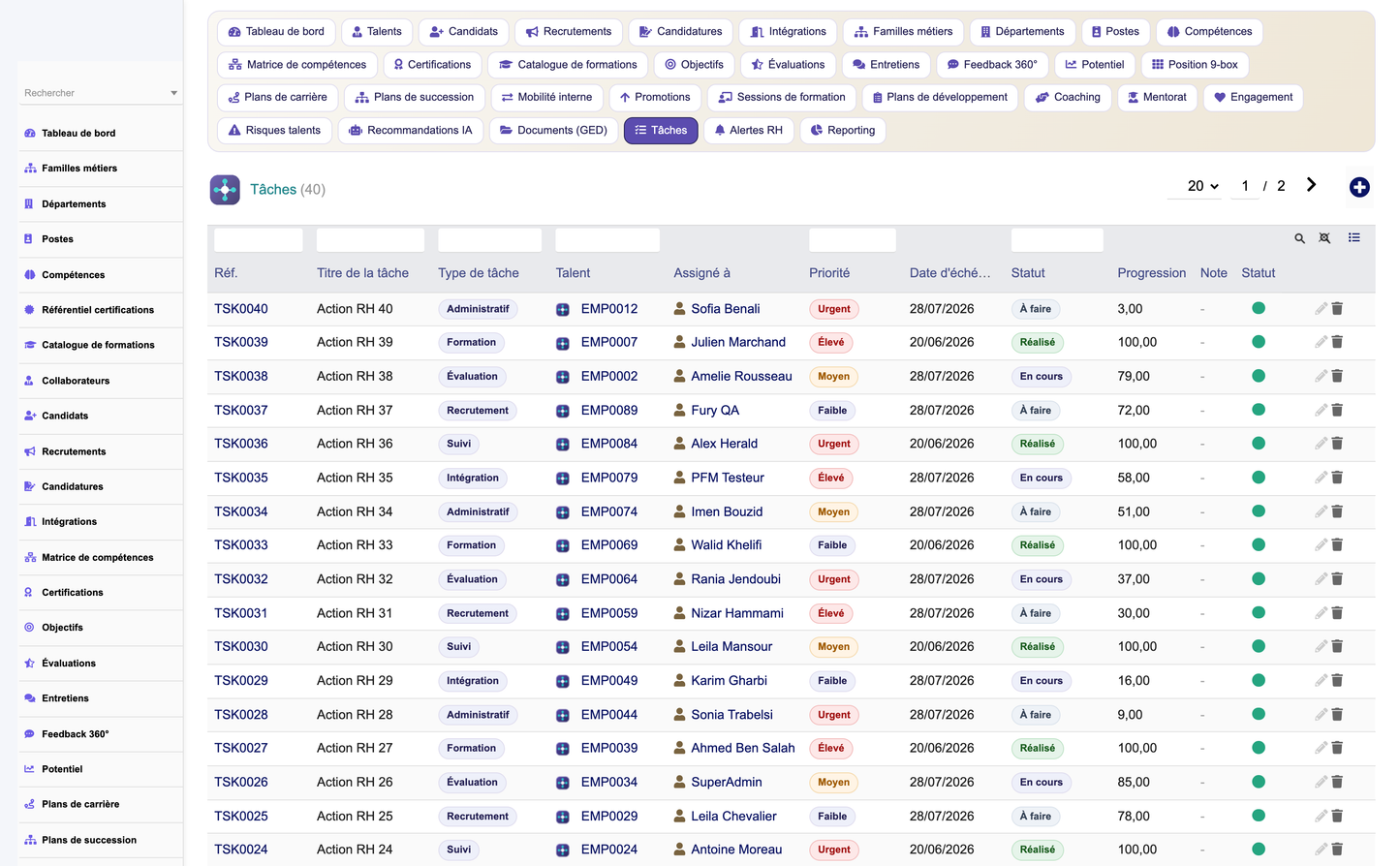Image resolution: width=1400 pixels, height=866 pixels.
Task: Open the list view options icon
Action: click(1353, 237)
